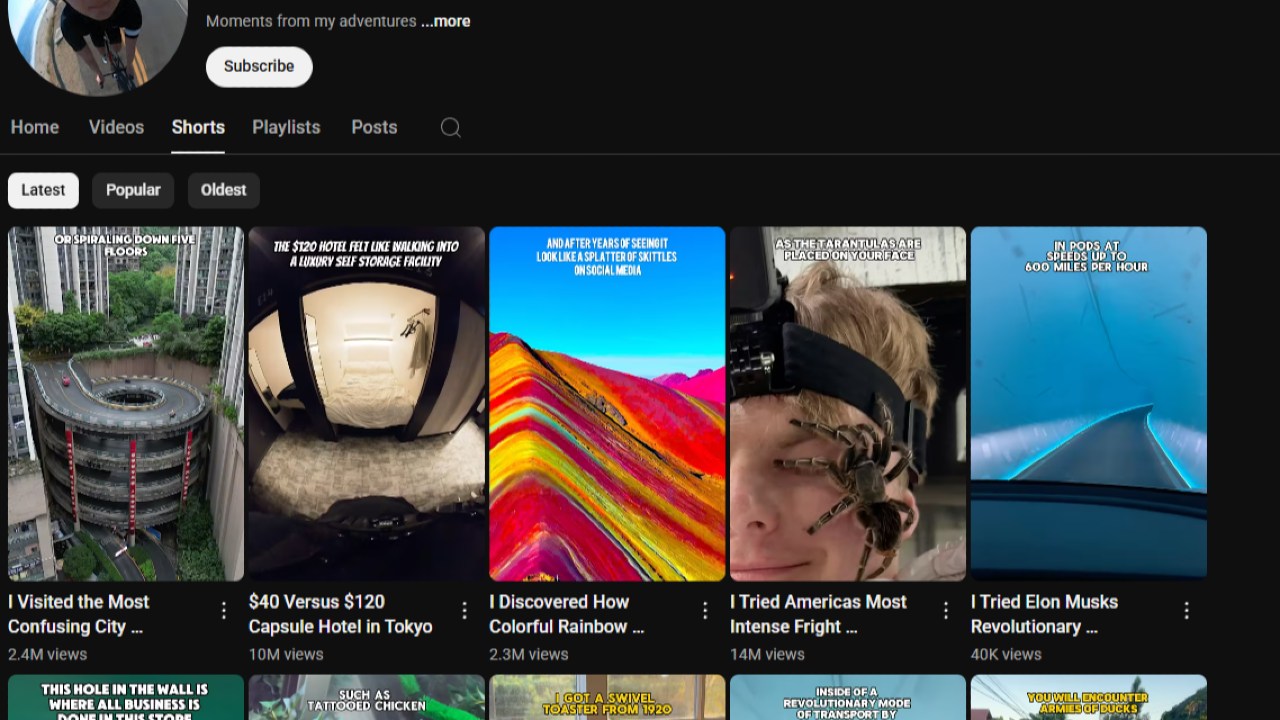Expand the channel description with more
The width and height of the screenshot is (1280, 720).
coord(445,21)
